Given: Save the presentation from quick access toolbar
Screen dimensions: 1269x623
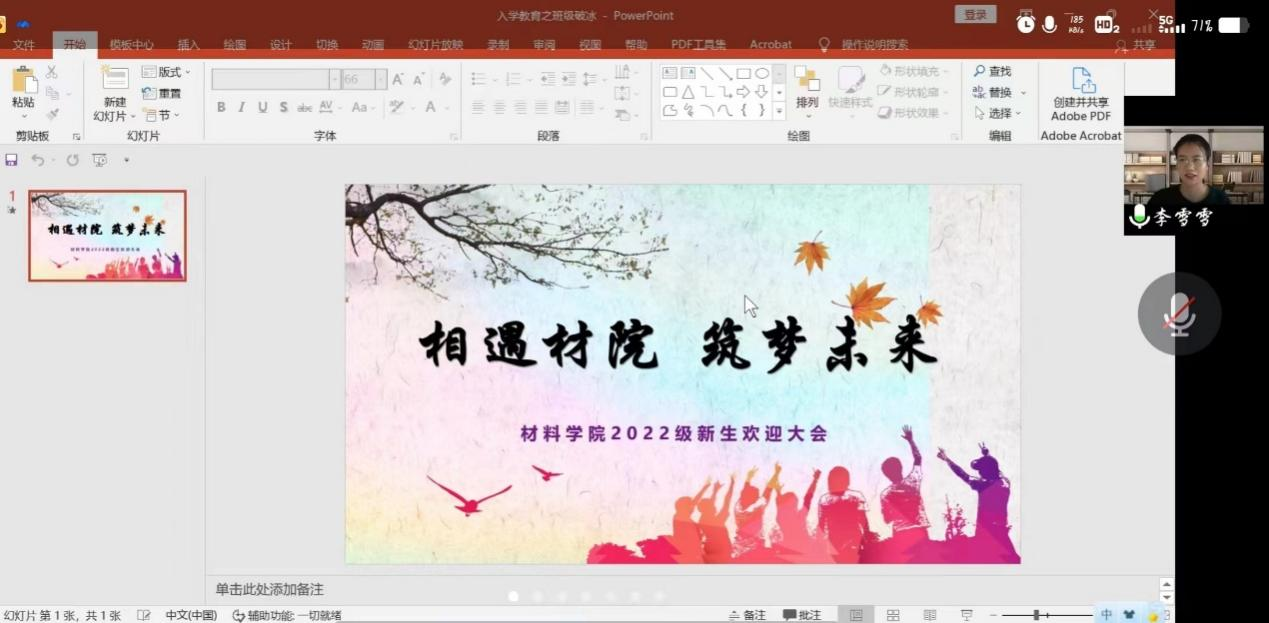Looking at the screenshot, I should tap(12, 160).
